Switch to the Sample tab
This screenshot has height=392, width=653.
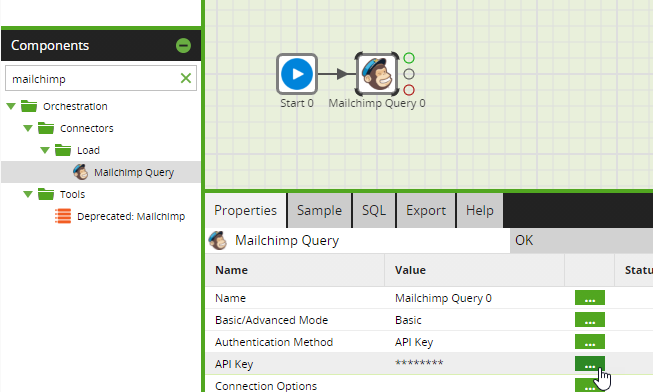click(x=319, y=210)
